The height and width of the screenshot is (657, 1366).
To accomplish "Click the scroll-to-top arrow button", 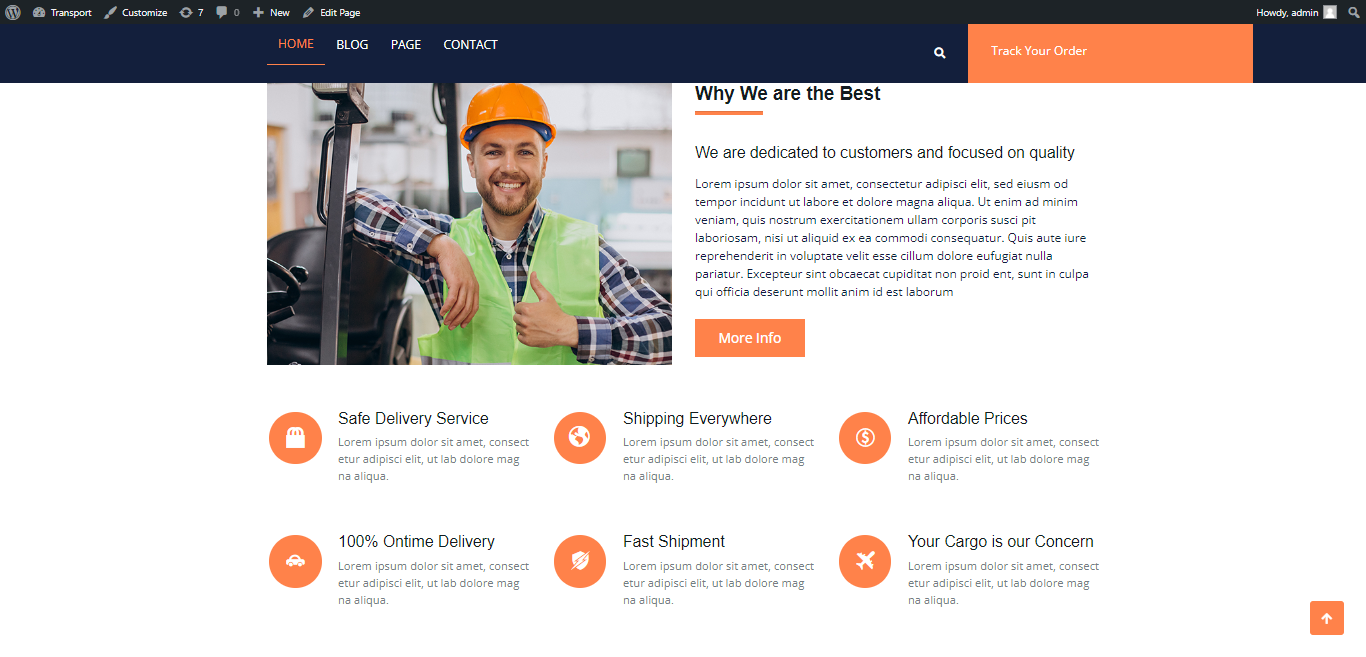I will tap(1327, 618).
